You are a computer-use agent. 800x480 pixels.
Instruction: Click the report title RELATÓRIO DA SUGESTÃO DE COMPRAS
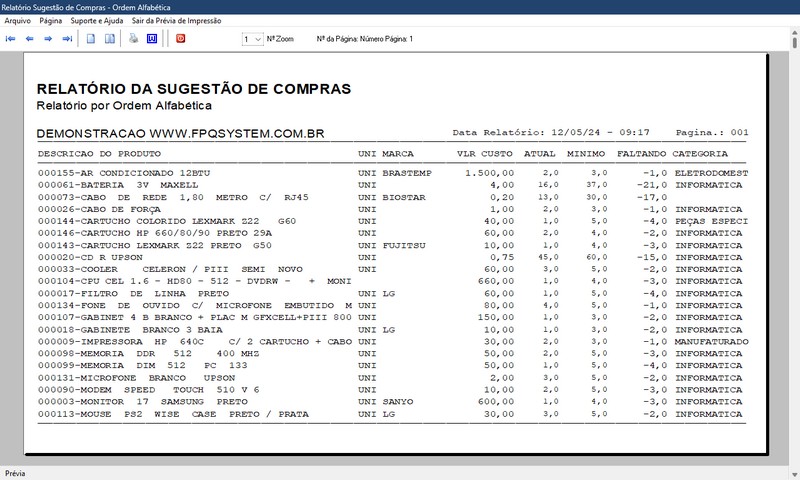193,89
